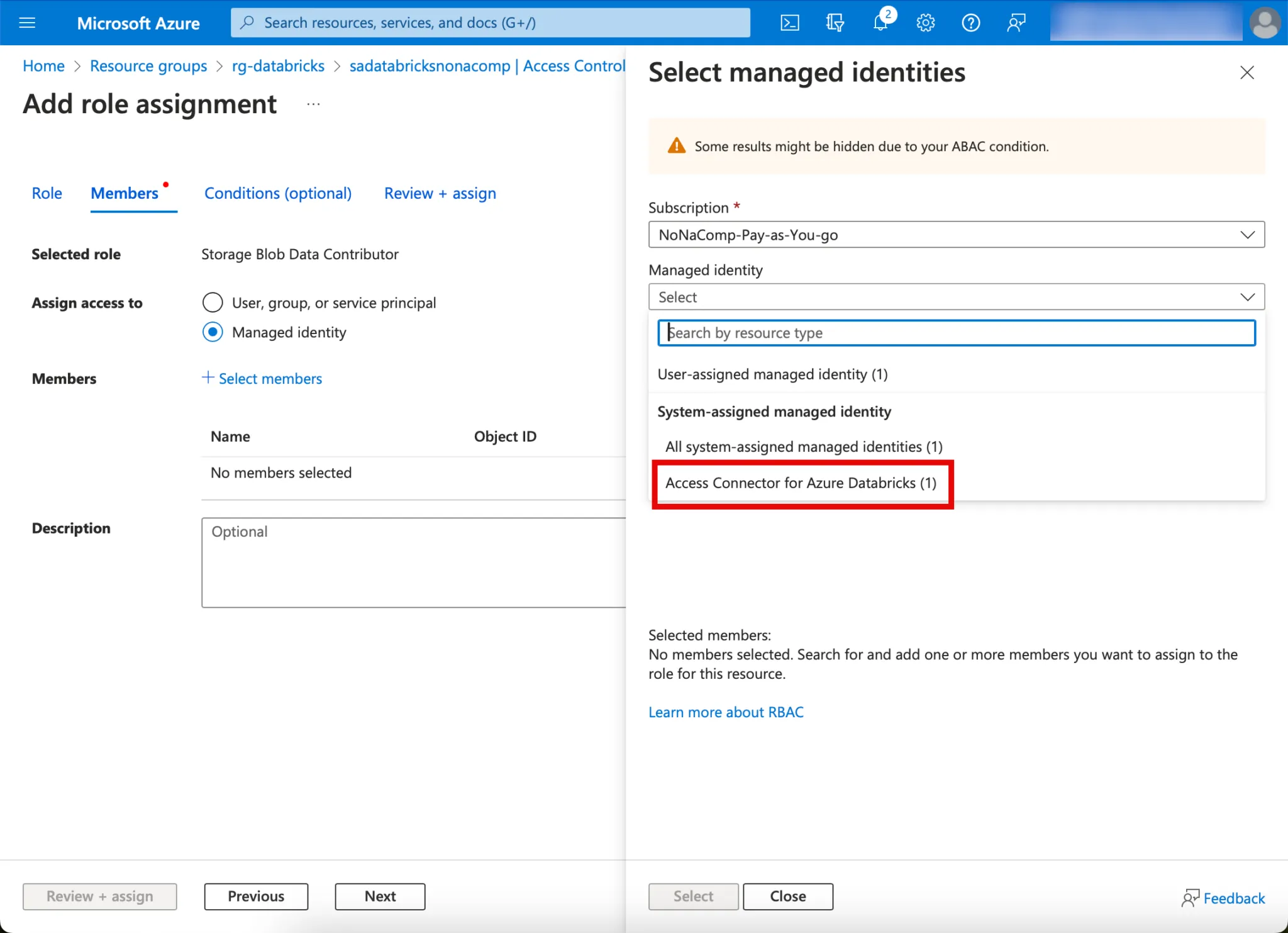The height and width of the screenshot is (933, 1288).
Task: Open the Conditions (optional) tab
Action: tap(277, 193)
